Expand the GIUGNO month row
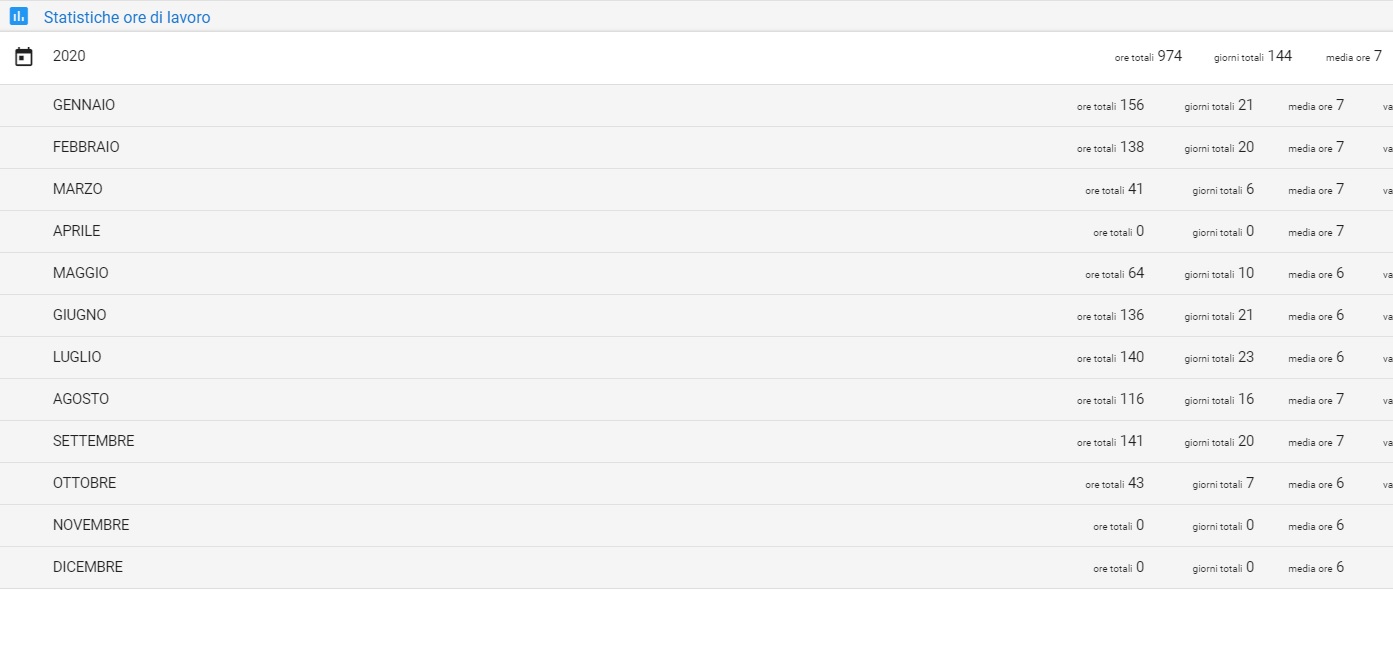1393x648 pixels. pos(79,315)
